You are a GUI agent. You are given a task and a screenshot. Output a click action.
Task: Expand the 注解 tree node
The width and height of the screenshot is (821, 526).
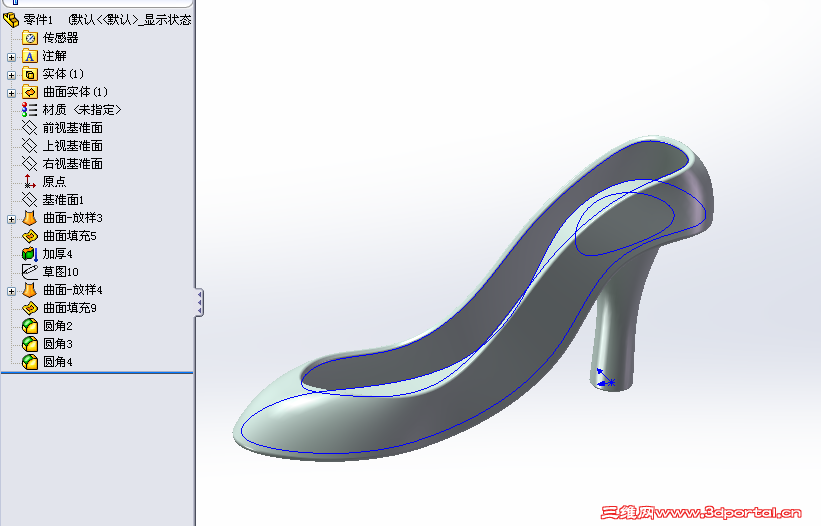coord(12,57)
